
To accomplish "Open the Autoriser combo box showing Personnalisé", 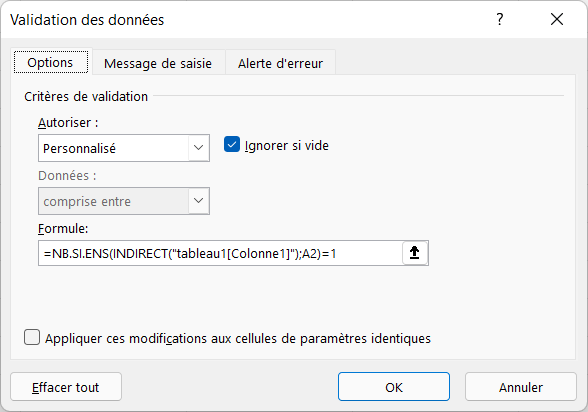I will coord(124,148).
